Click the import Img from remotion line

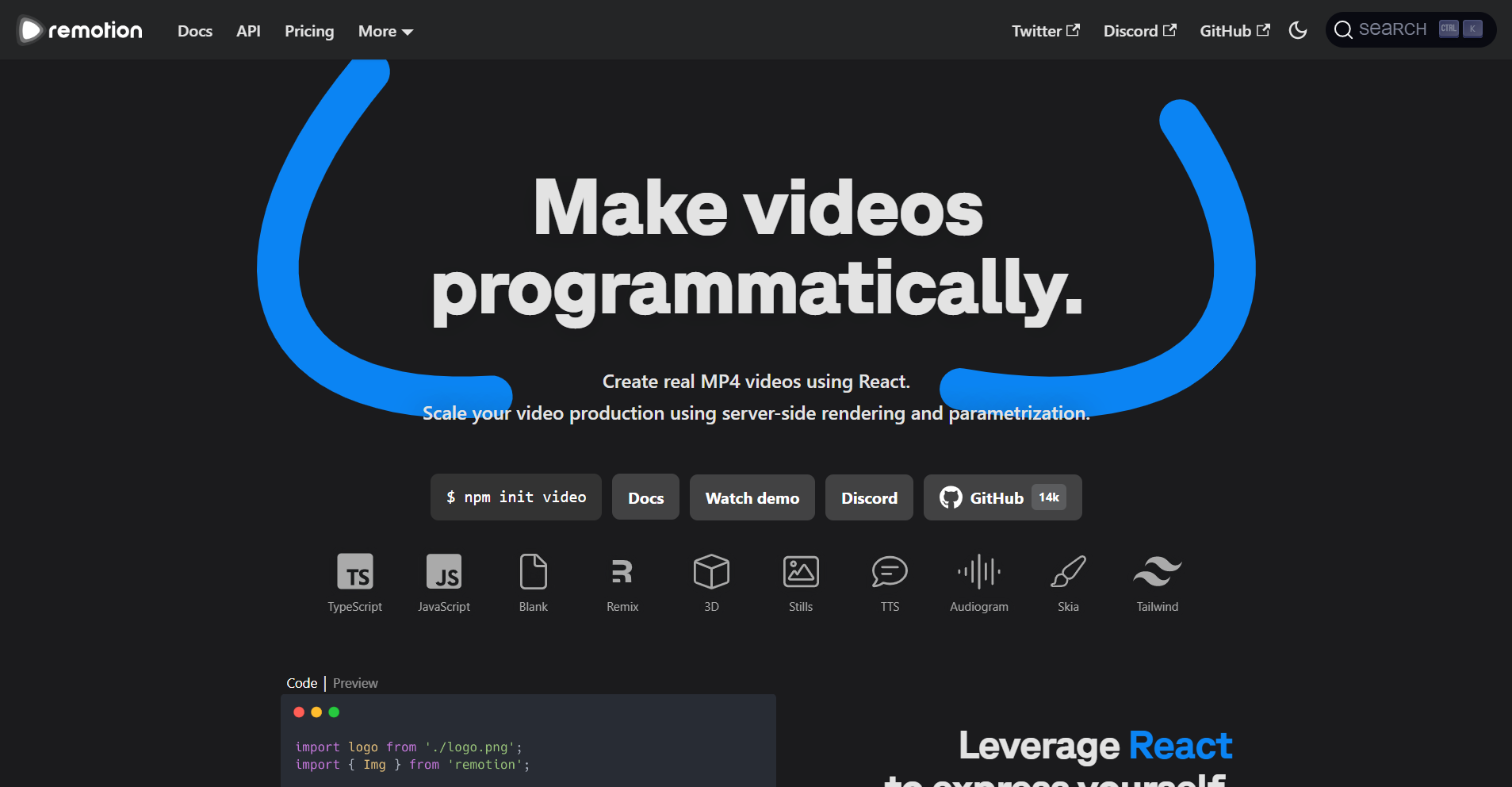[x=412, y=765]
